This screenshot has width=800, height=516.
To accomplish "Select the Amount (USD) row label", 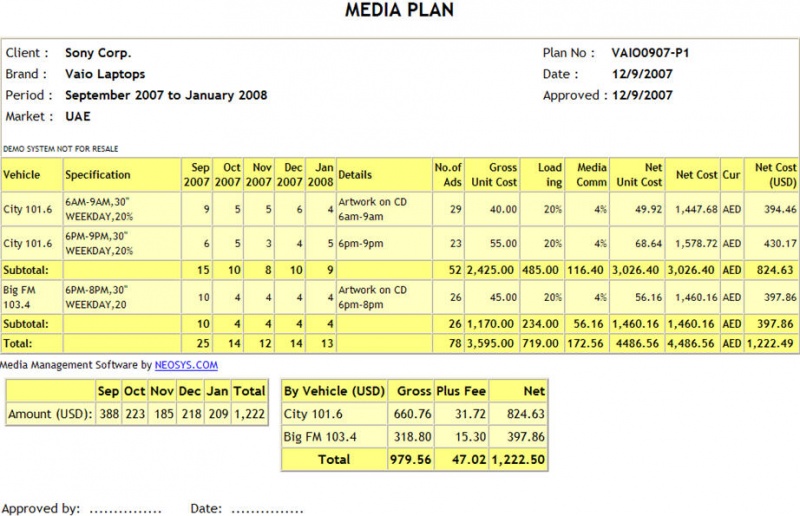I will 50,414.
